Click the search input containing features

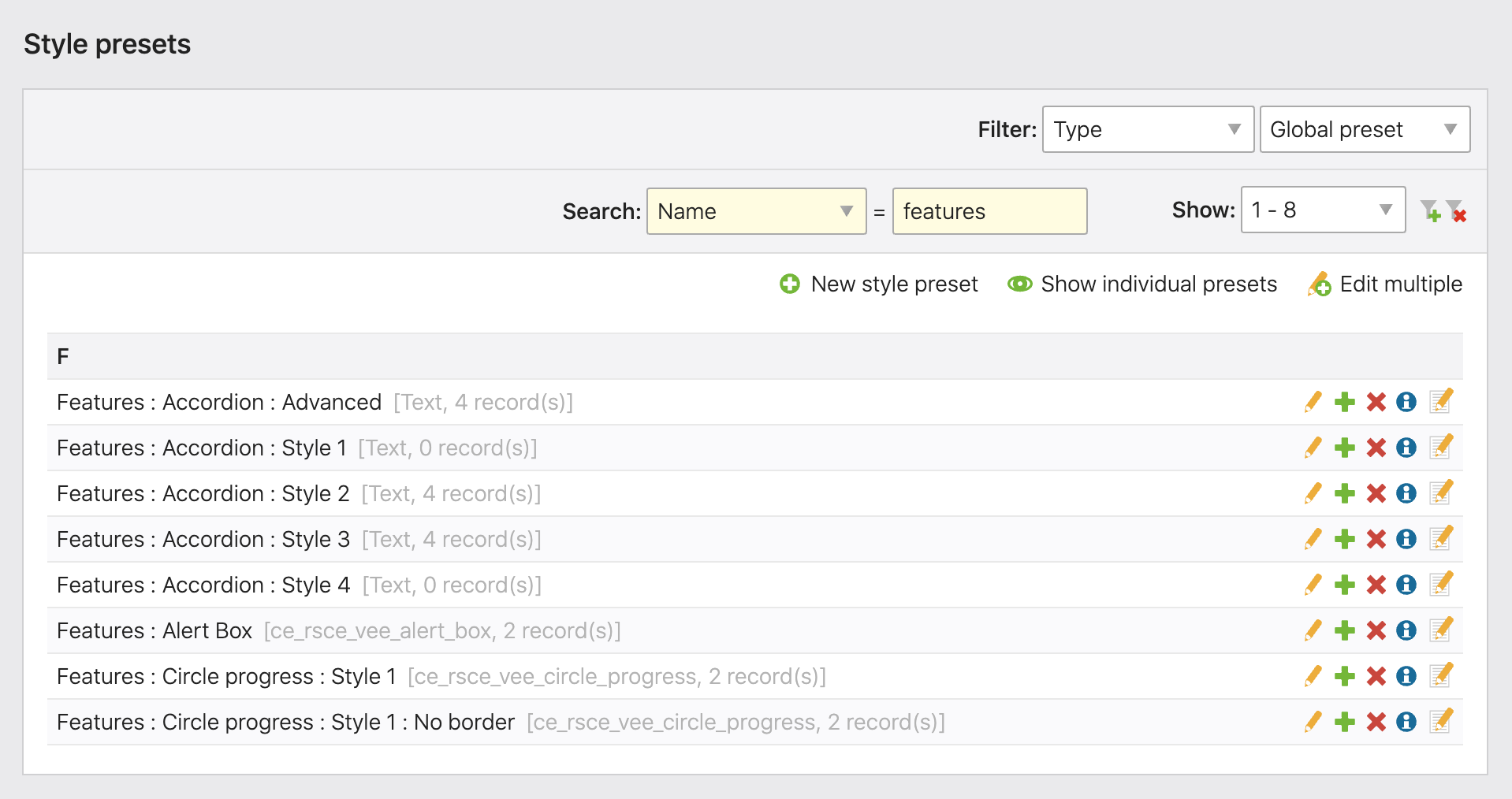pos(989,211)
